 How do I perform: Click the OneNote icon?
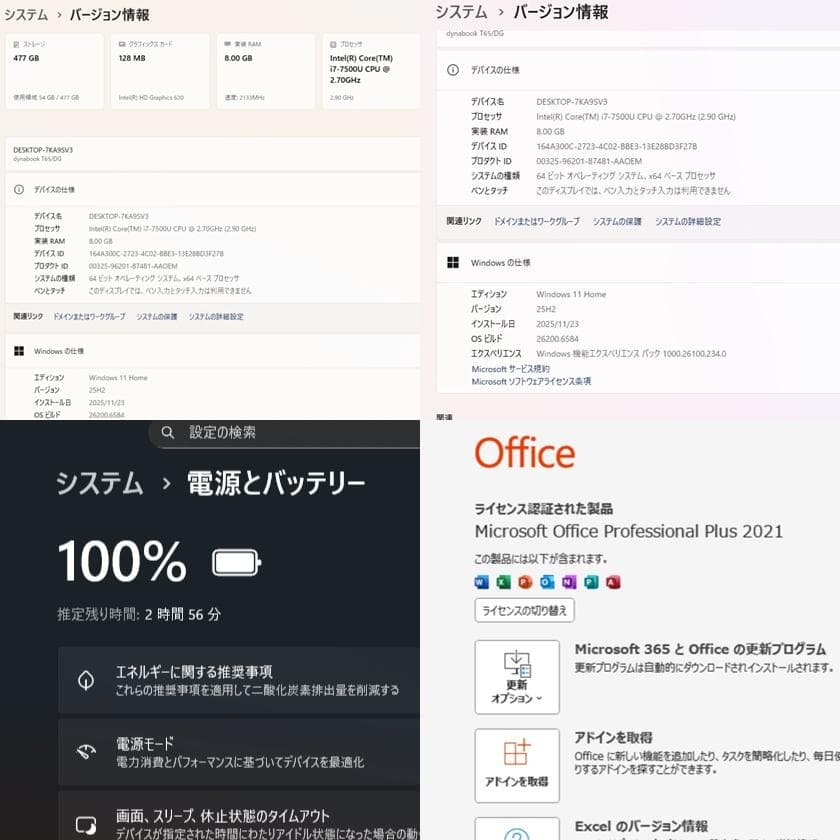click(x=568, y=581)
